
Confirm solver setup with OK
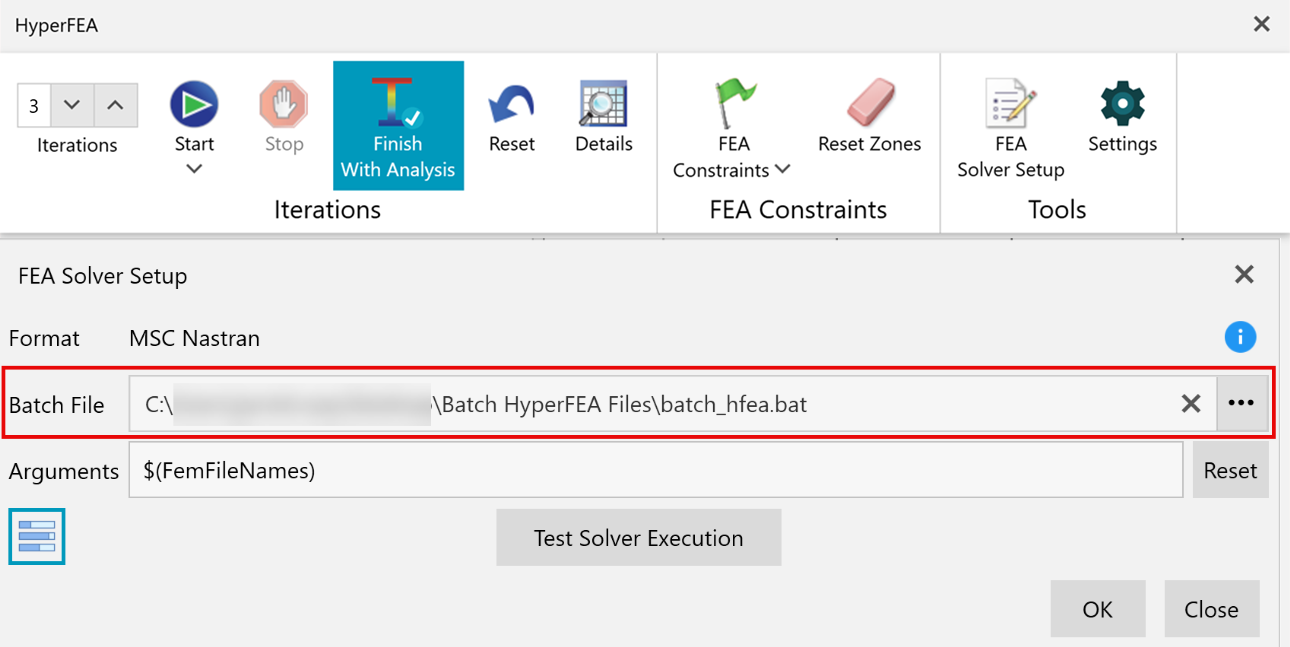pos(1098,609)
